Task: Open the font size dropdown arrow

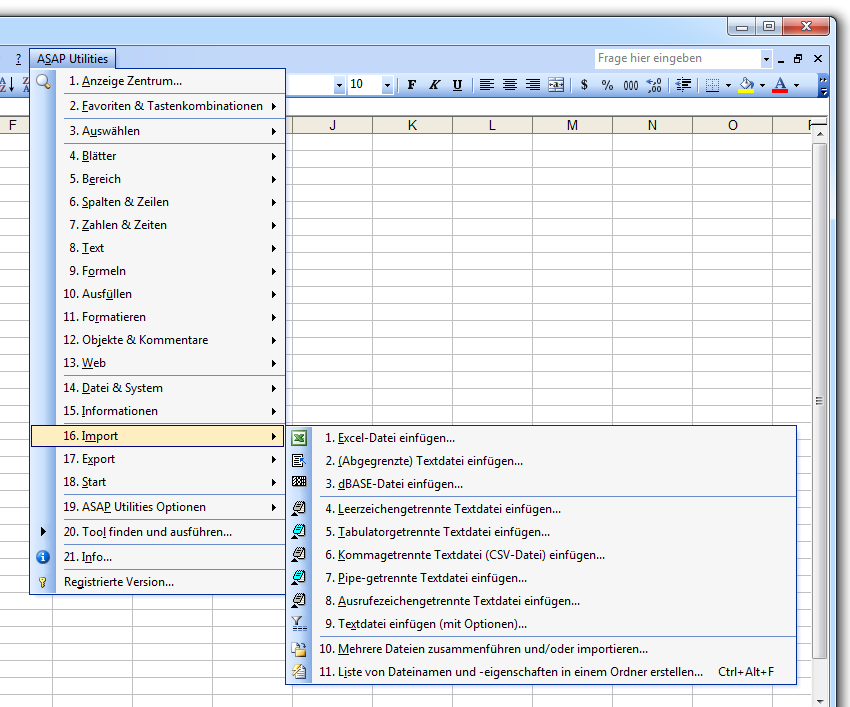Action: pyautogui.click(x=387, y=85)
